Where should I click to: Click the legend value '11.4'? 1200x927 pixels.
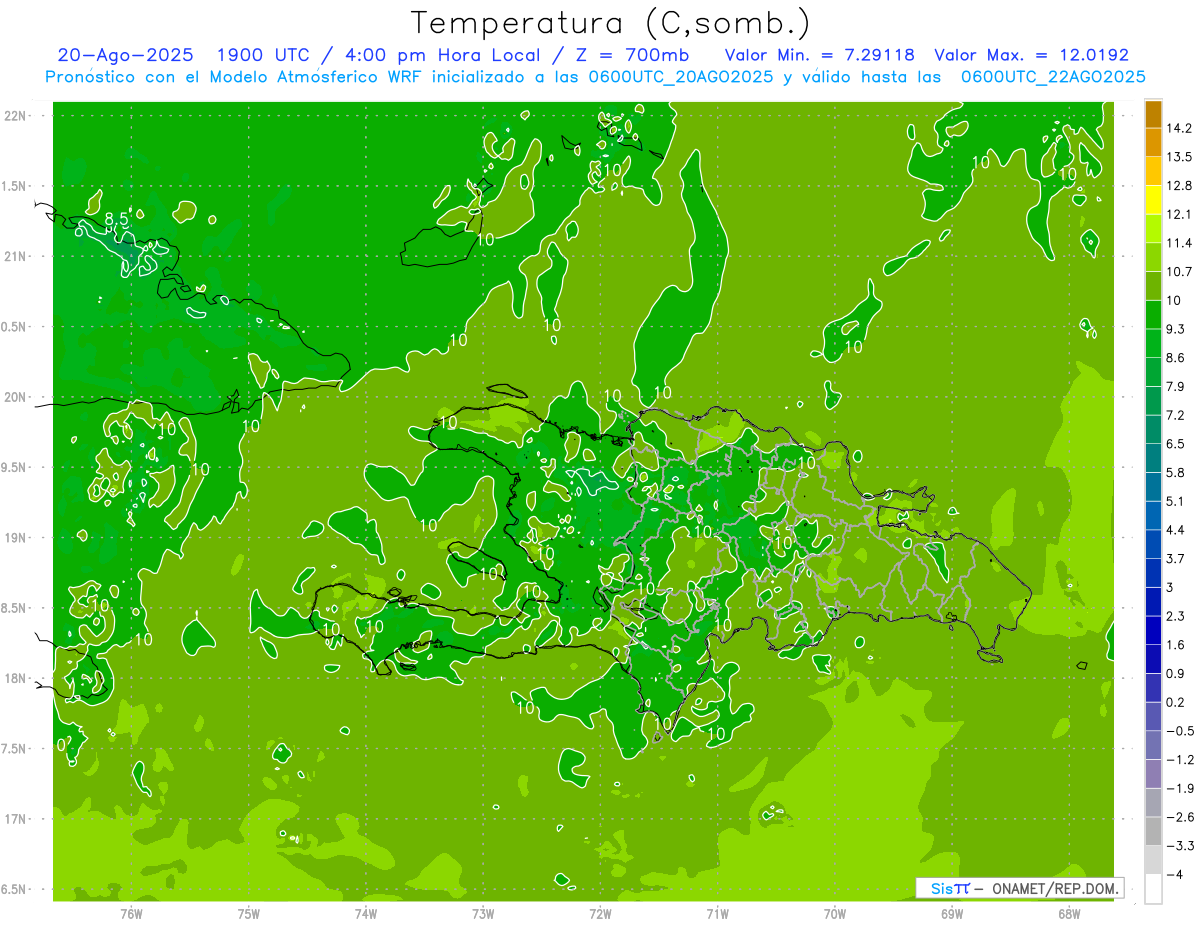pos(1179,243)
